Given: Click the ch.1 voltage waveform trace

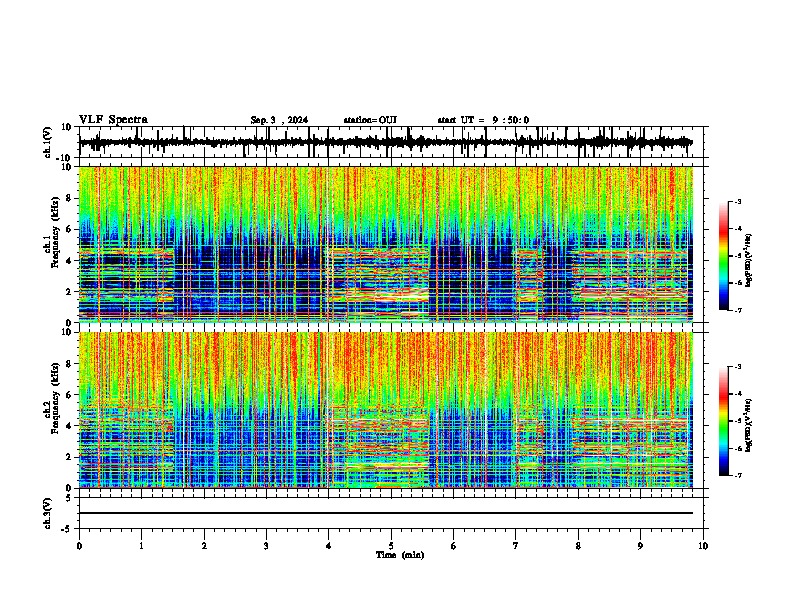Looking at the screenshot, I should (385, 142).
